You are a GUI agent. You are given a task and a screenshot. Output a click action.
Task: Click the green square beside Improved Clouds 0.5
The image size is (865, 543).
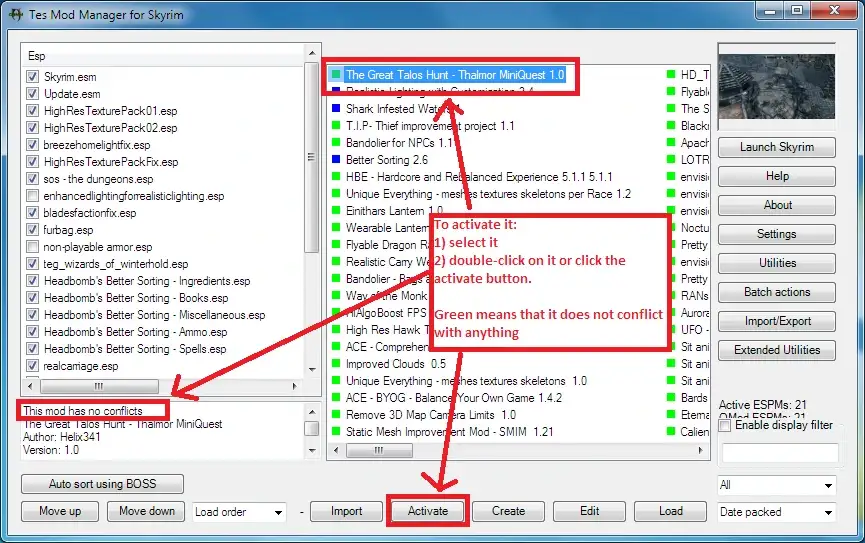point(337,364)
